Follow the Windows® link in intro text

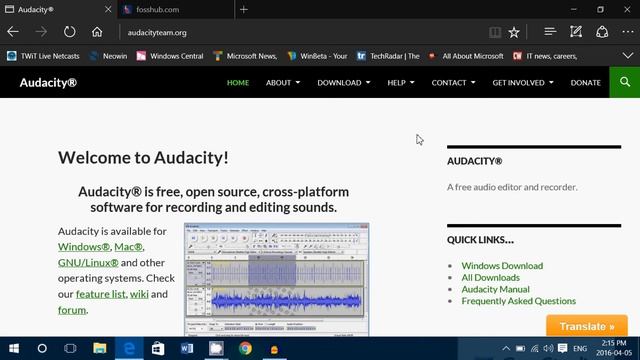(x=84, y=247)
